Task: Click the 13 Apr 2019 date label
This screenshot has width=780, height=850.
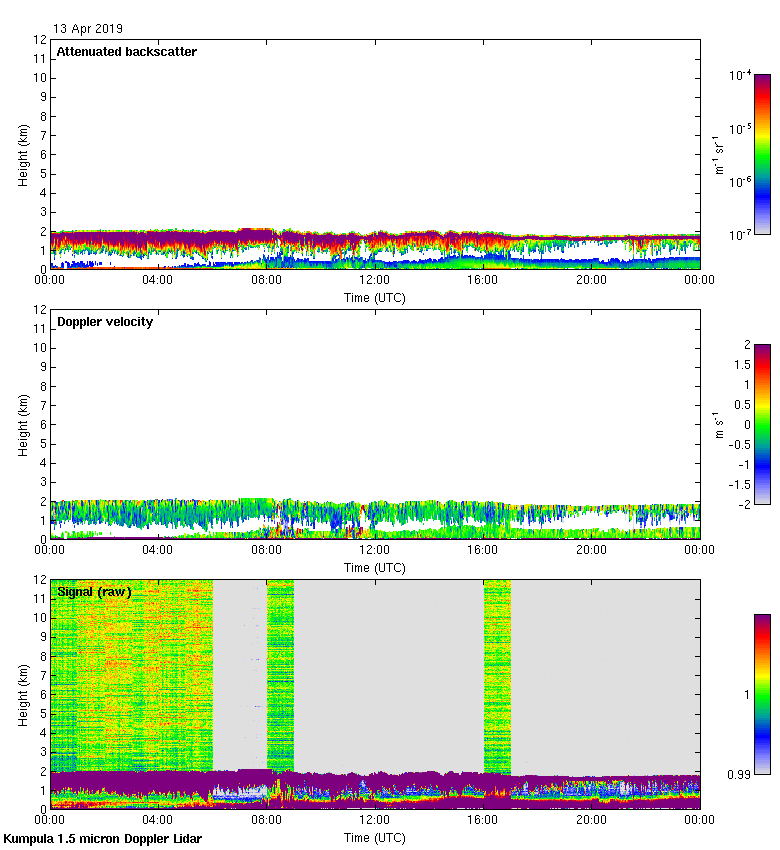Action: point(89,29)
